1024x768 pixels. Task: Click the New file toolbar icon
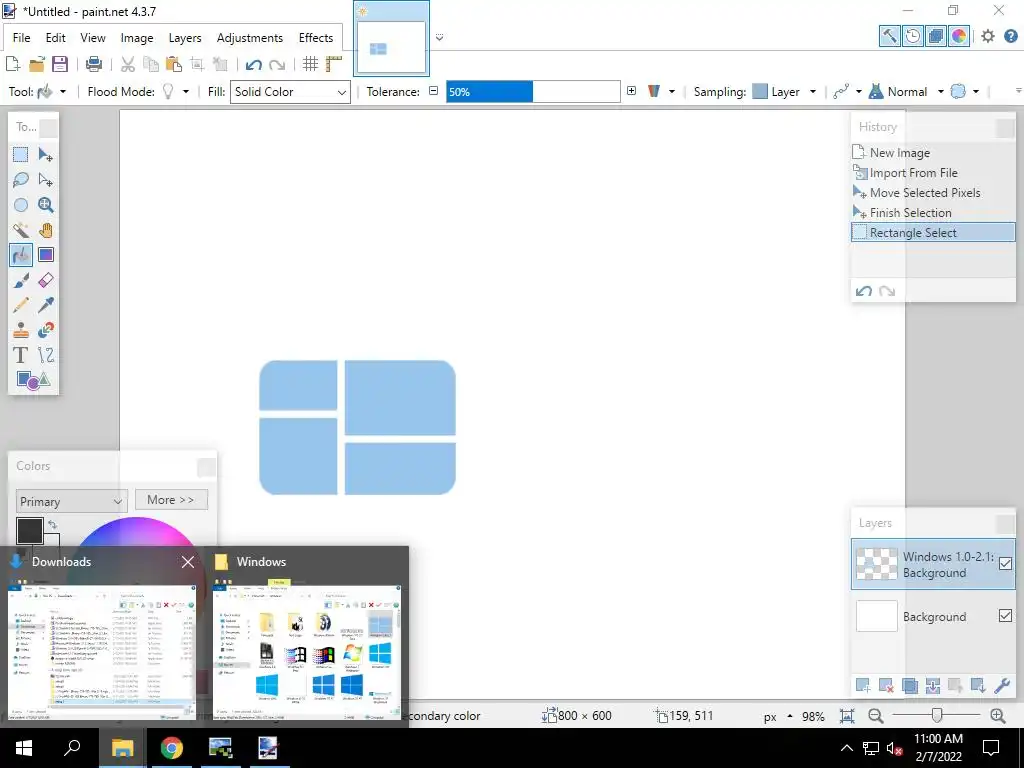(x=12, y=64)
